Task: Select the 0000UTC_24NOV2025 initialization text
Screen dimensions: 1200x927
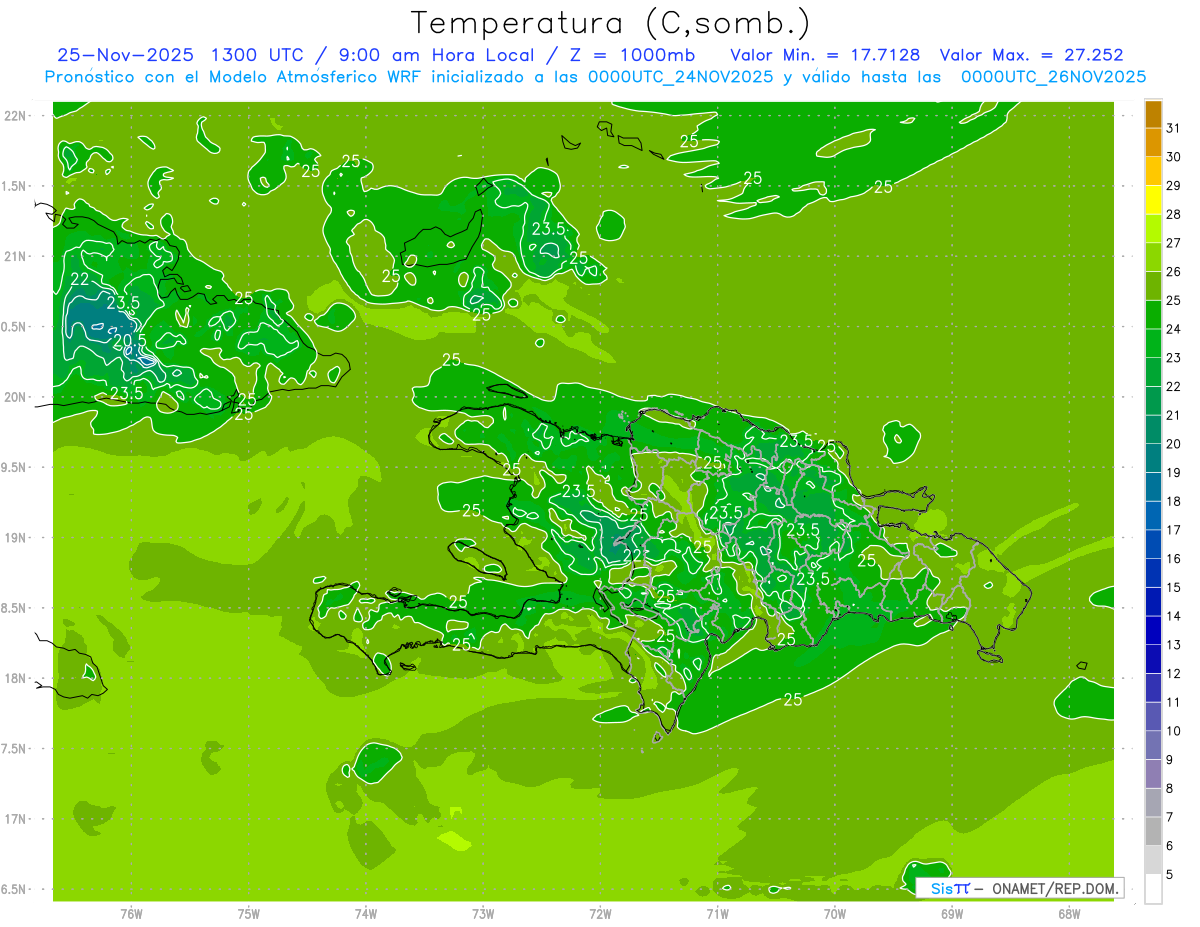Action: [678, 77]
